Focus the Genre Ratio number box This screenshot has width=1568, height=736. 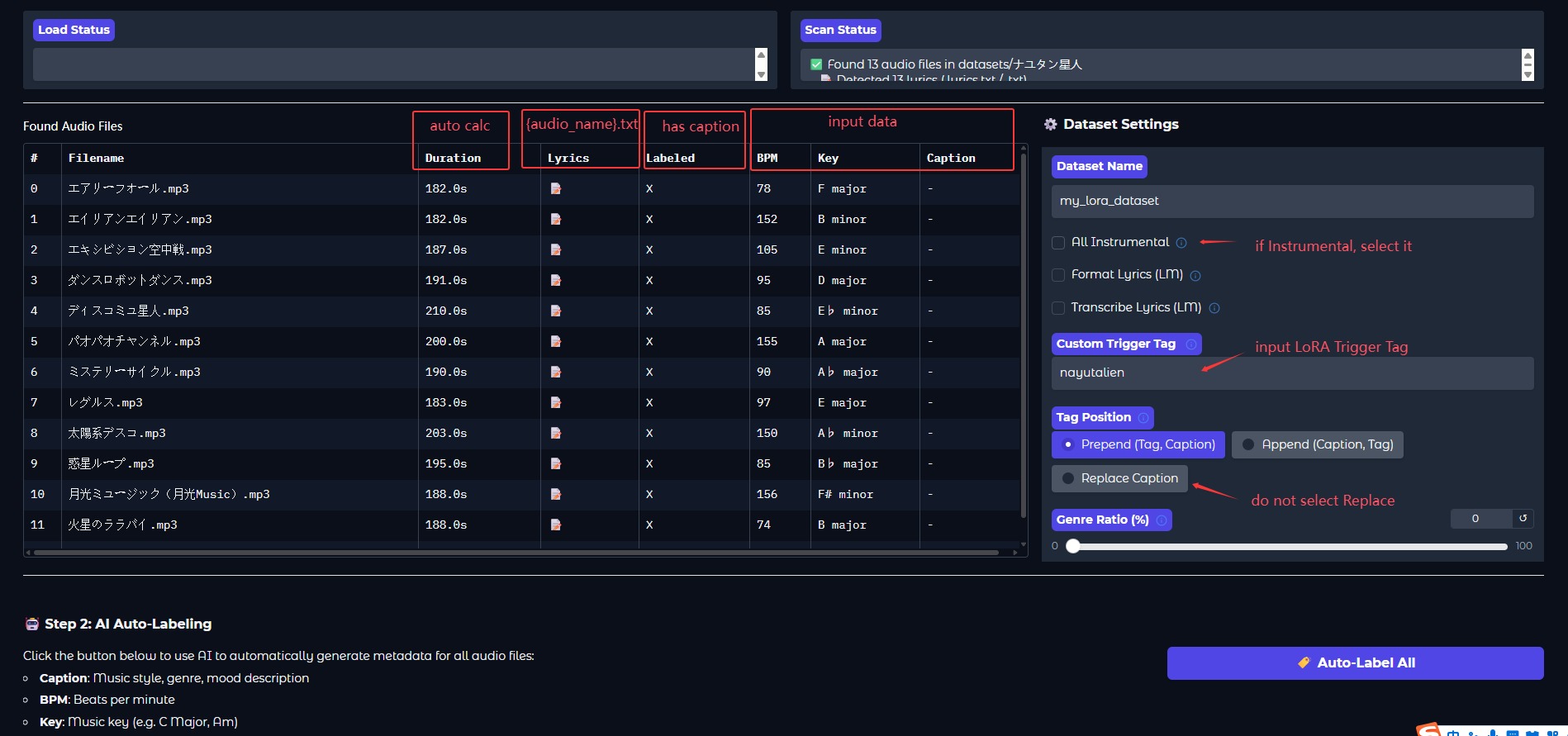[1481, 519]
